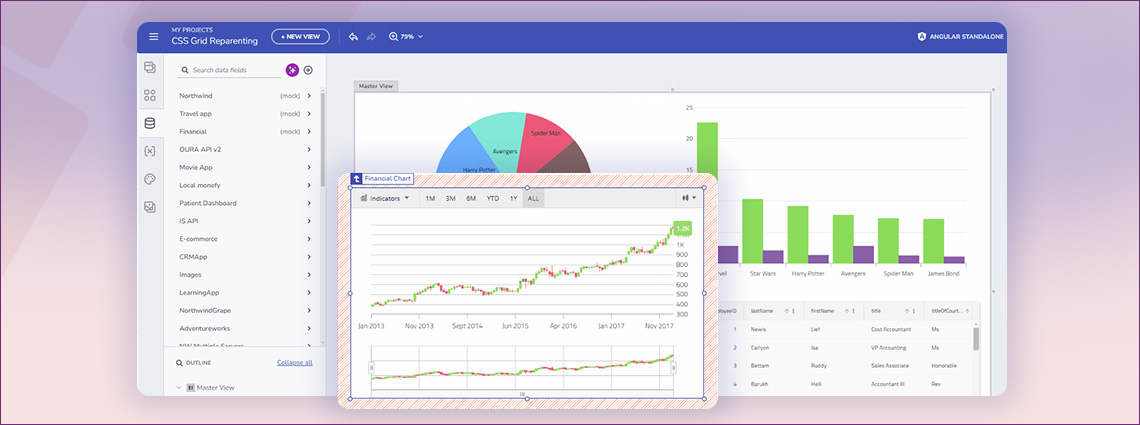Click the title column sort arrow
1140x425 pixels.
tap(907, 310)
